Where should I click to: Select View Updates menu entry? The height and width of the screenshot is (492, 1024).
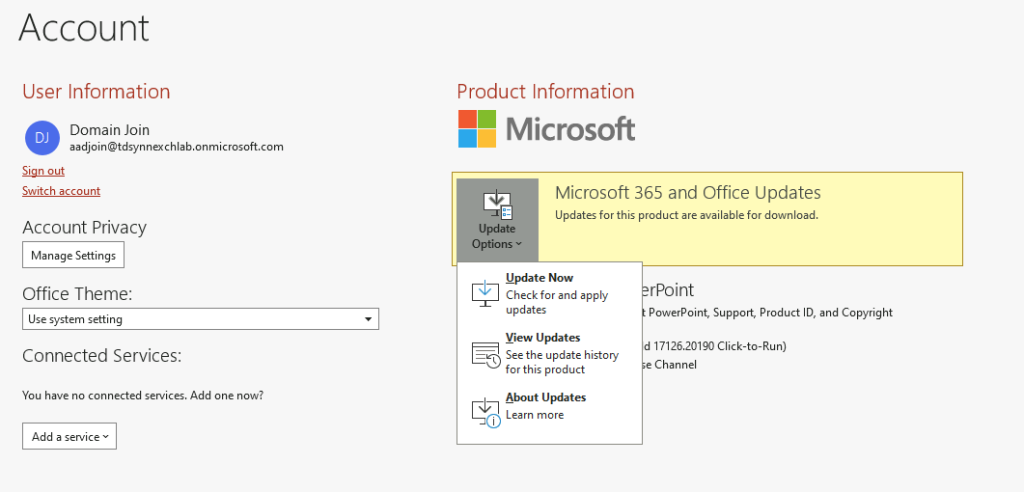click(x=549, y=353)
